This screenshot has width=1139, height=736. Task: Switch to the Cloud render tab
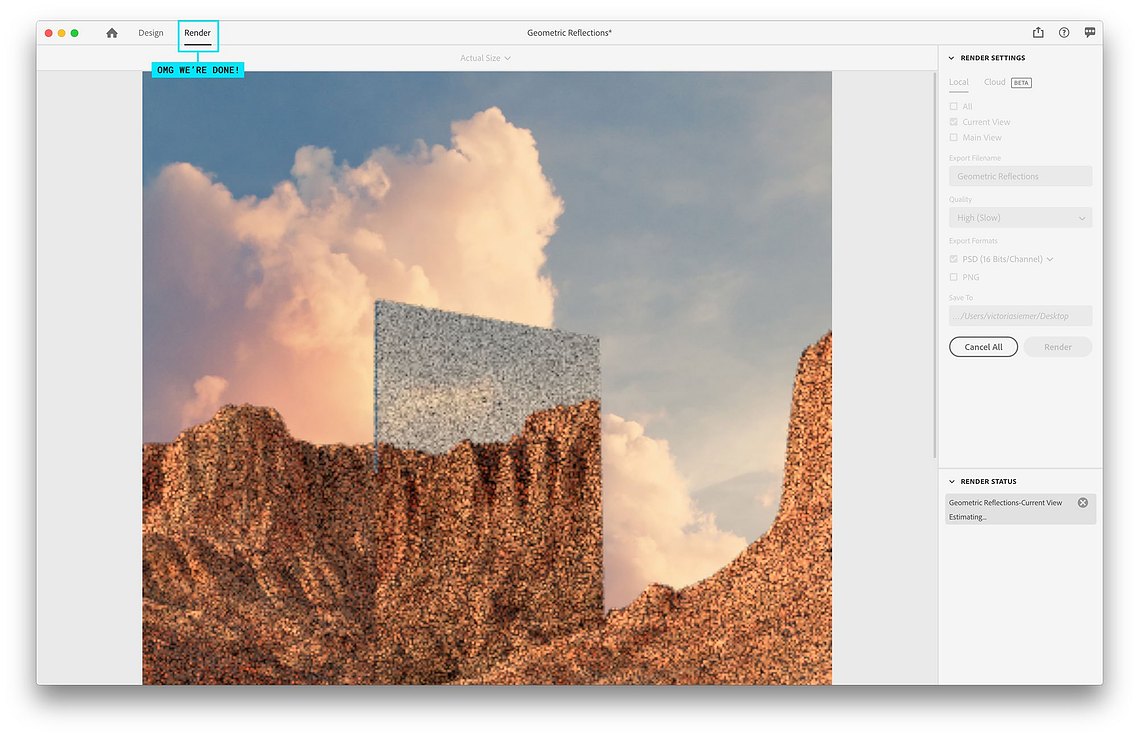pyautogui.click(x=994, y=82)
